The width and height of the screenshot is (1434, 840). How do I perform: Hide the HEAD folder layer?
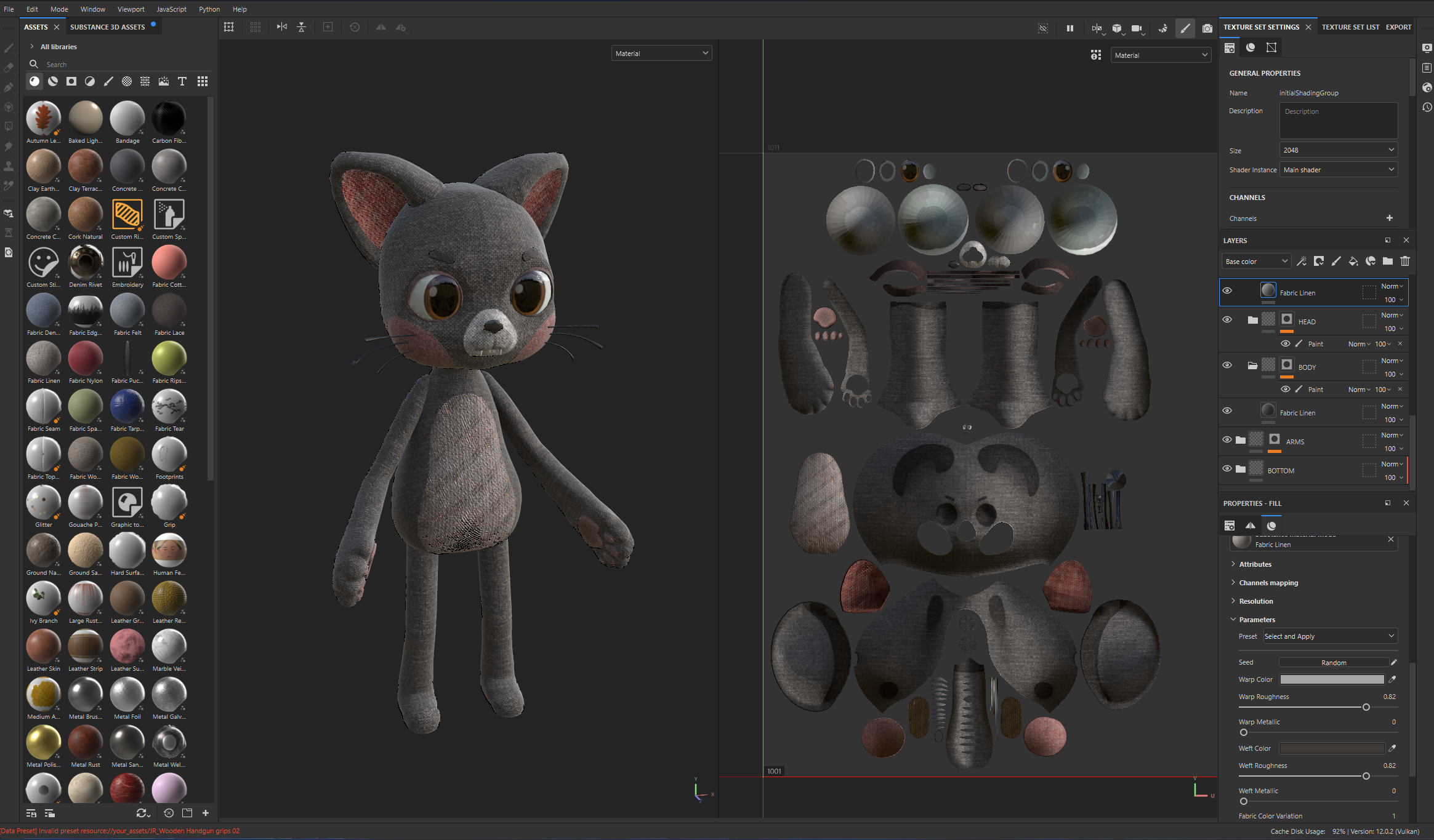[1227, 320]
